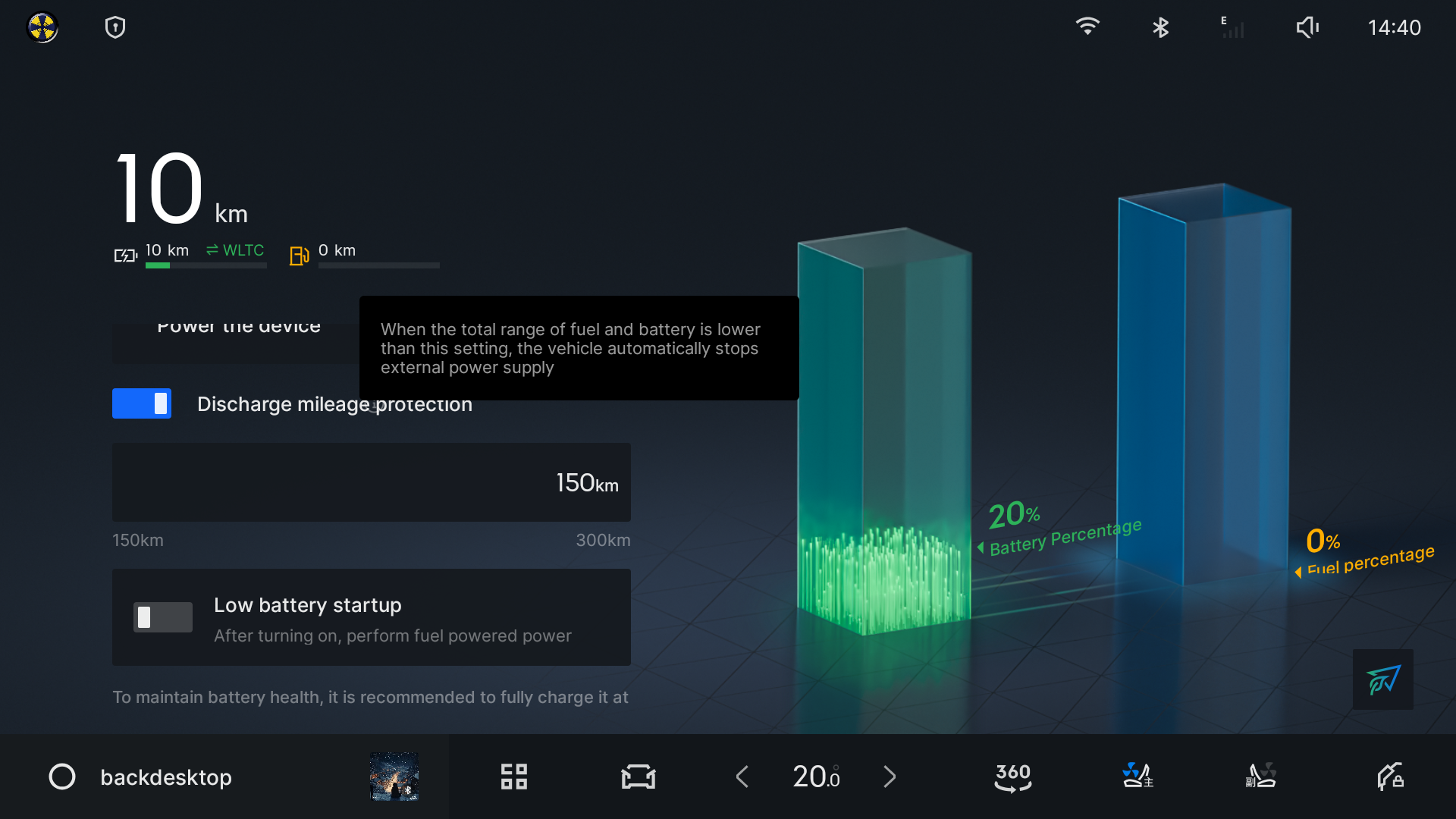Enable Low battery startup switch
Screen dimensions: 1456x819
163,617
